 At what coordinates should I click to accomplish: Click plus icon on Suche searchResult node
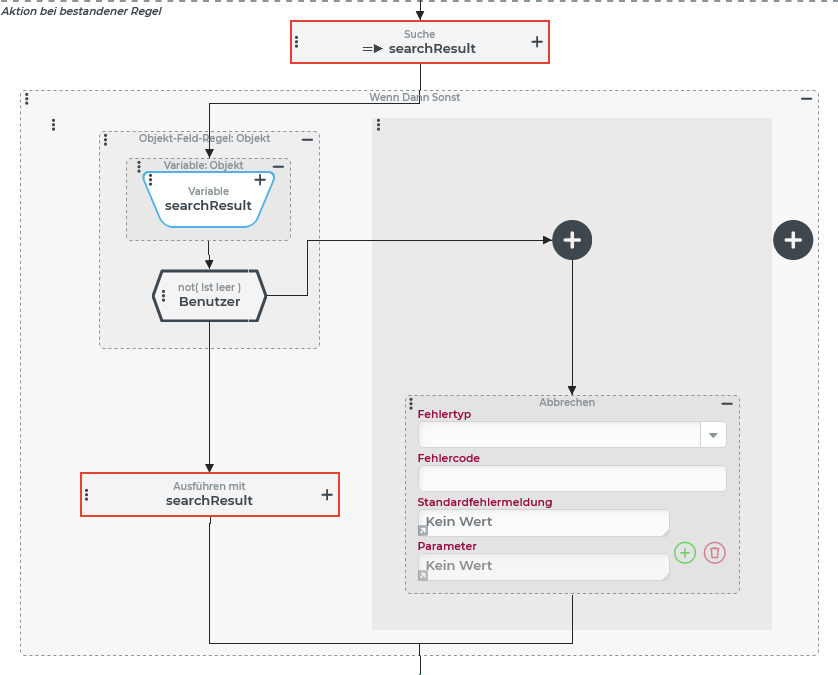[537, 42]
